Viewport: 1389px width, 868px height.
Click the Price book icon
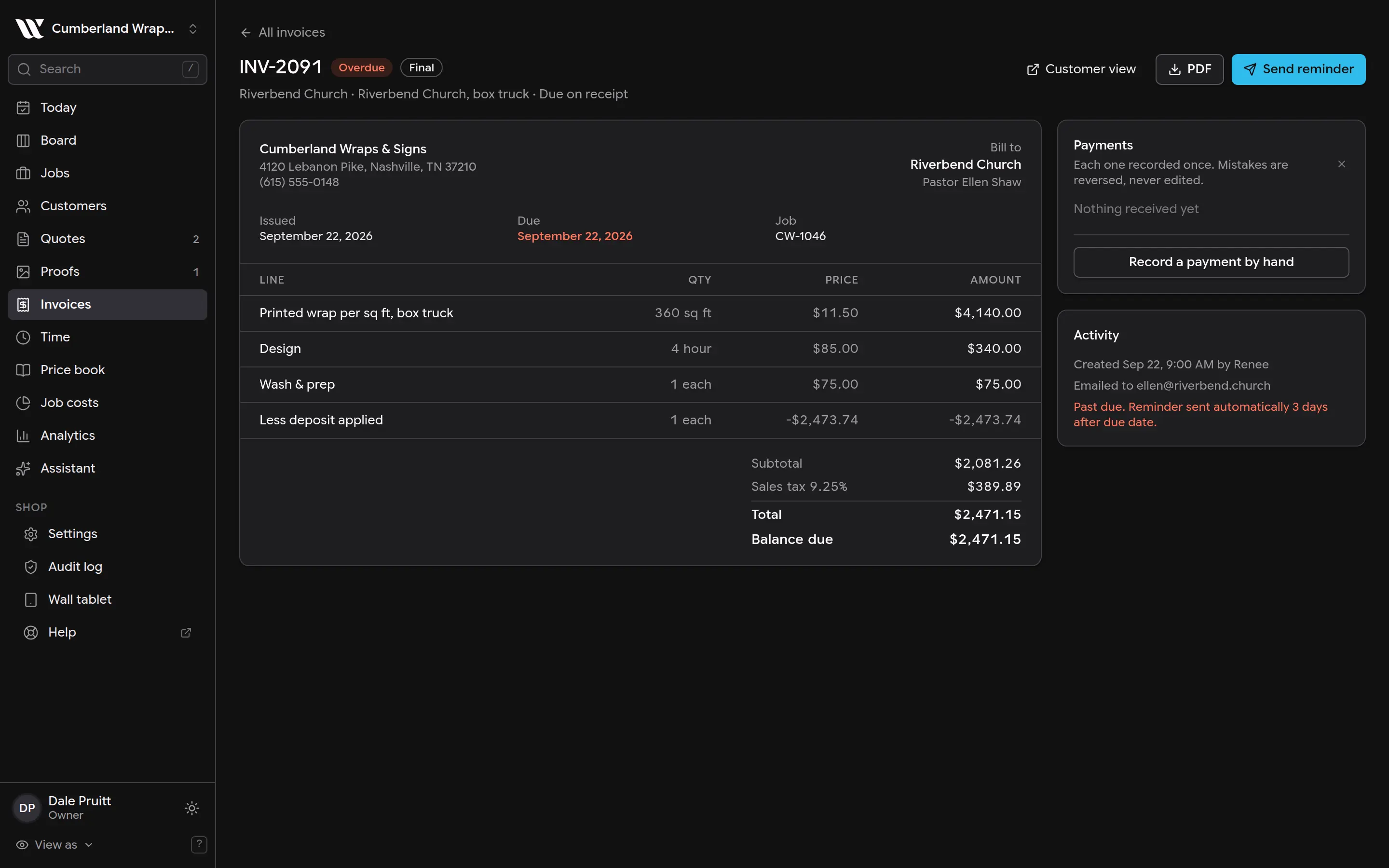point(23,370)
